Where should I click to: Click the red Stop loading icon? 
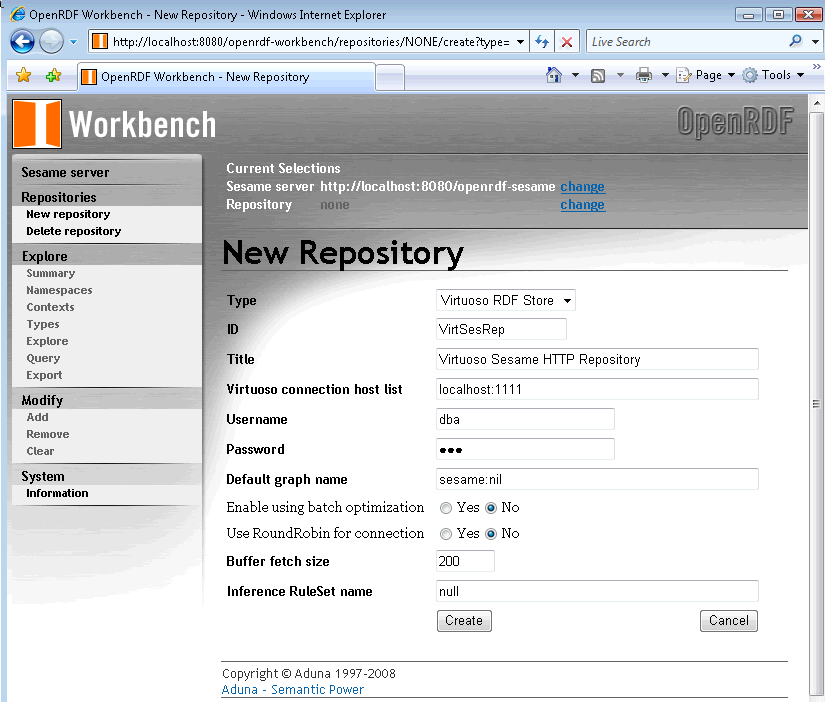click(566, 41)
